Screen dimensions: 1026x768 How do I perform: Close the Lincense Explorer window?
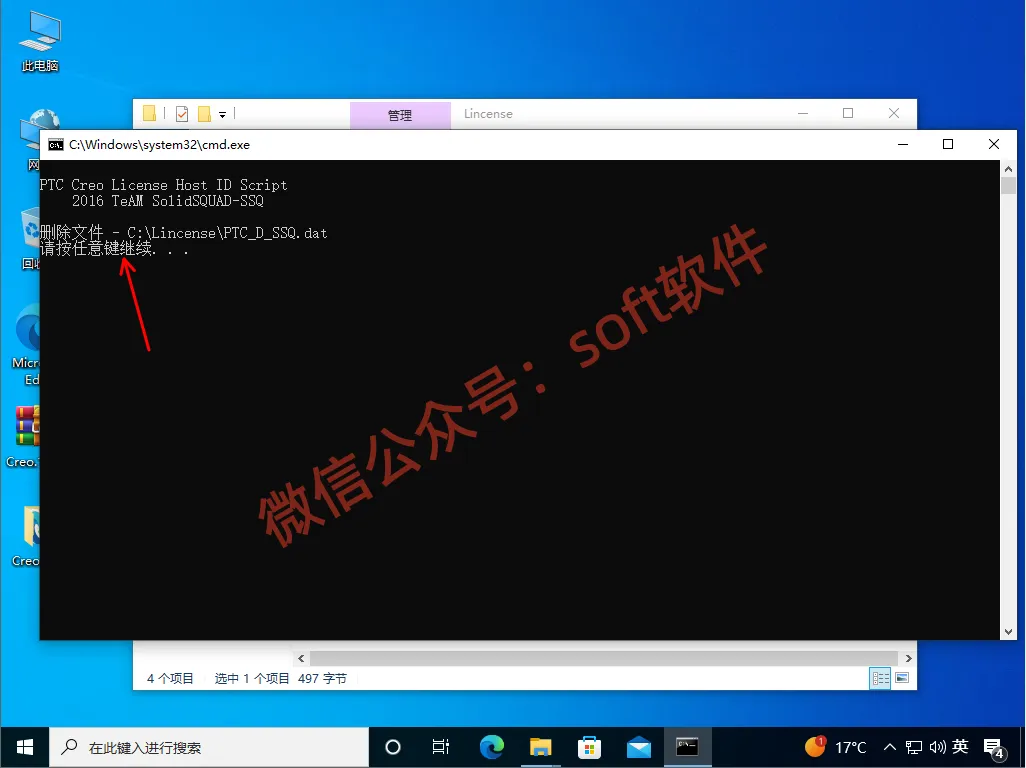[x=894, y=113]
